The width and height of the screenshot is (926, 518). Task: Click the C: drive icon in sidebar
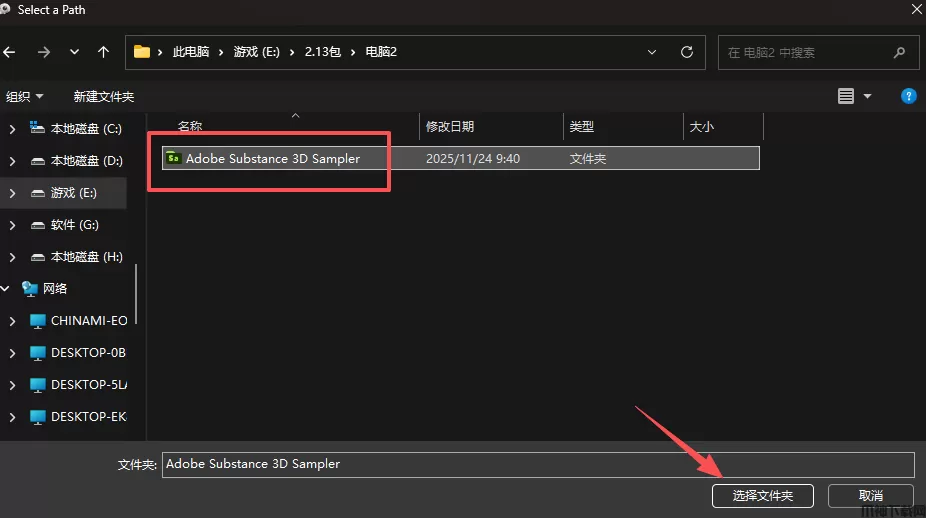tap(37, 128)
